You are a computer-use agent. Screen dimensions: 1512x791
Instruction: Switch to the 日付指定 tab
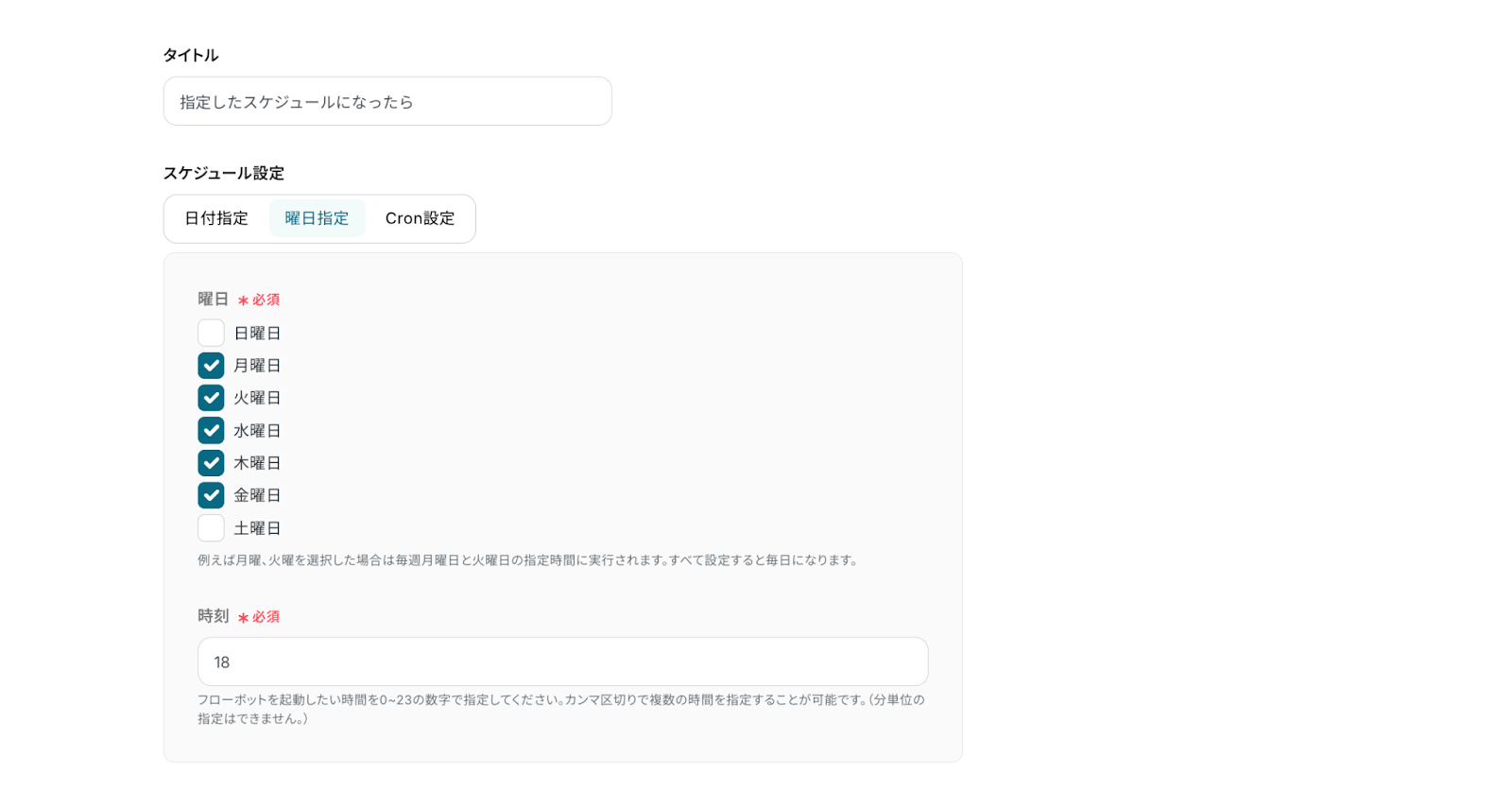(x=216, y=218)
